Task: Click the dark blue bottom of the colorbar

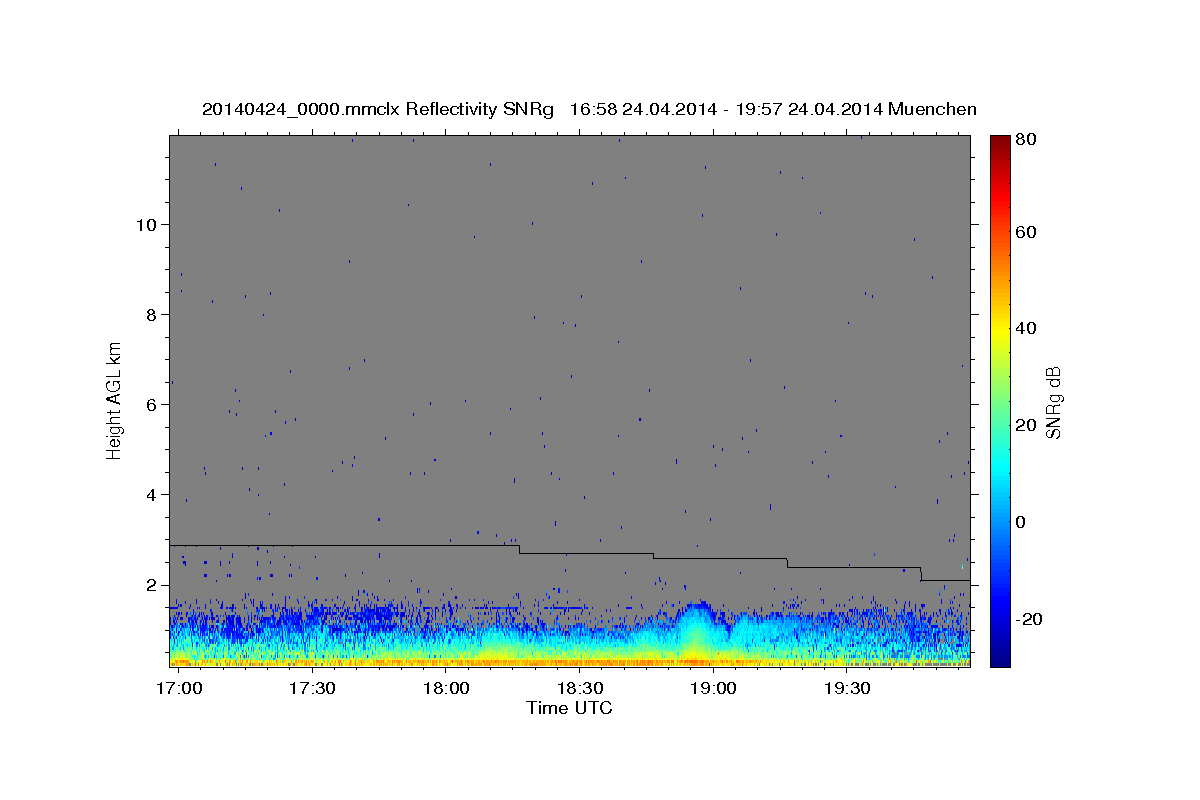Action: pos(1000,658)
